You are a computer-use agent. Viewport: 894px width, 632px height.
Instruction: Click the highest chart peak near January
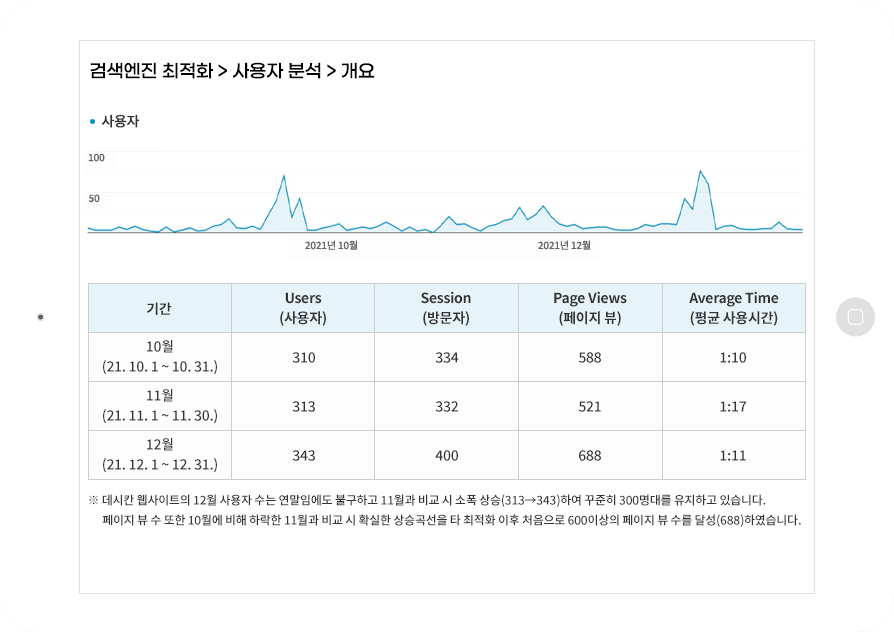[x=700, y=171]
